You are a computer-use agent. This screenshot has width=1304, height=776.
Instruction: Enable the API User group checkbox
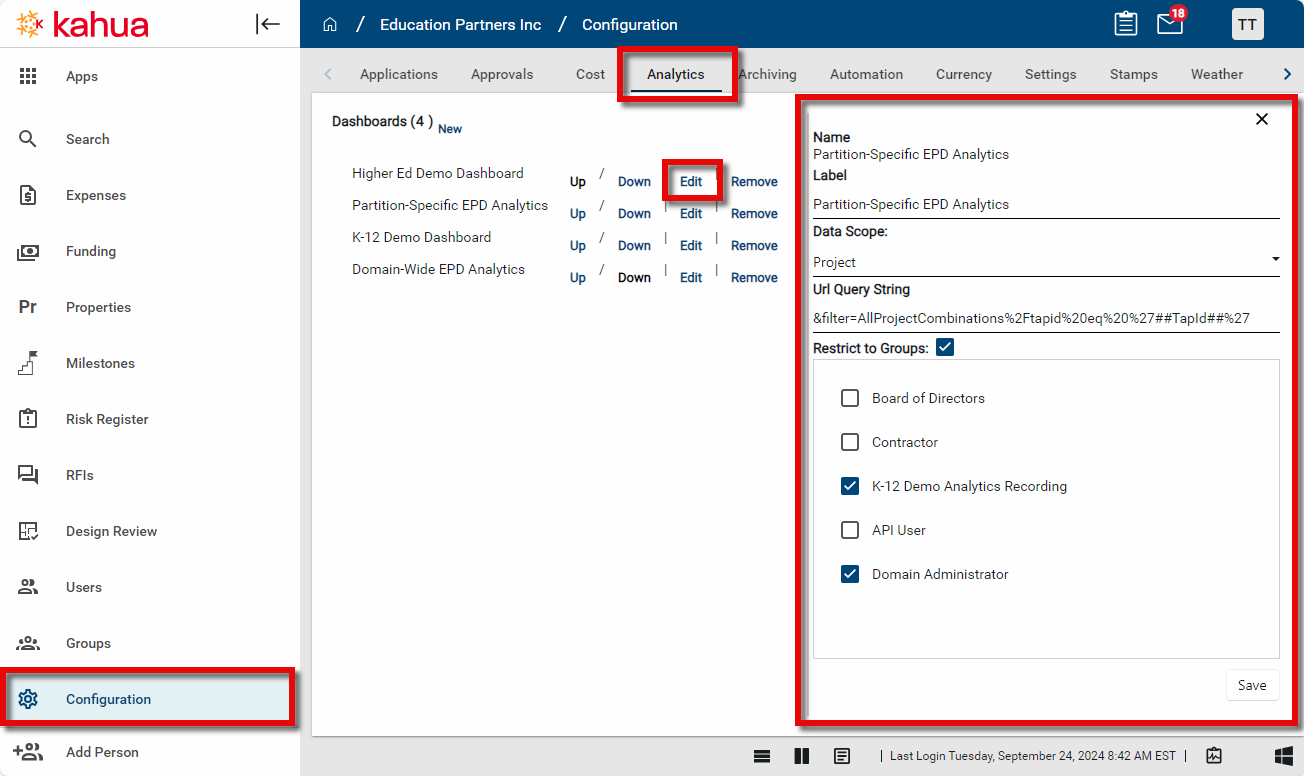[x=850, y=530]
